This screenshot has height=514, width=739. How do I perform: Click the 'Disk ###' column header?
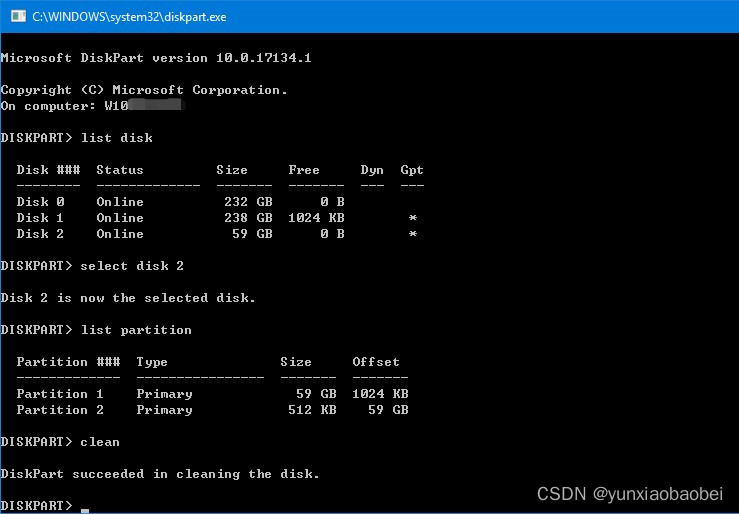tap(49, 170)
